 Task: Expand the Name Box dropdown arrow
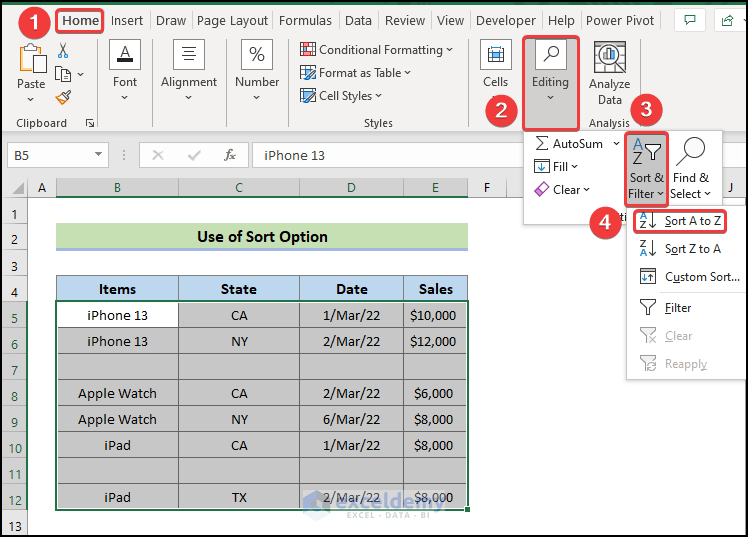[x=98, y=155]
